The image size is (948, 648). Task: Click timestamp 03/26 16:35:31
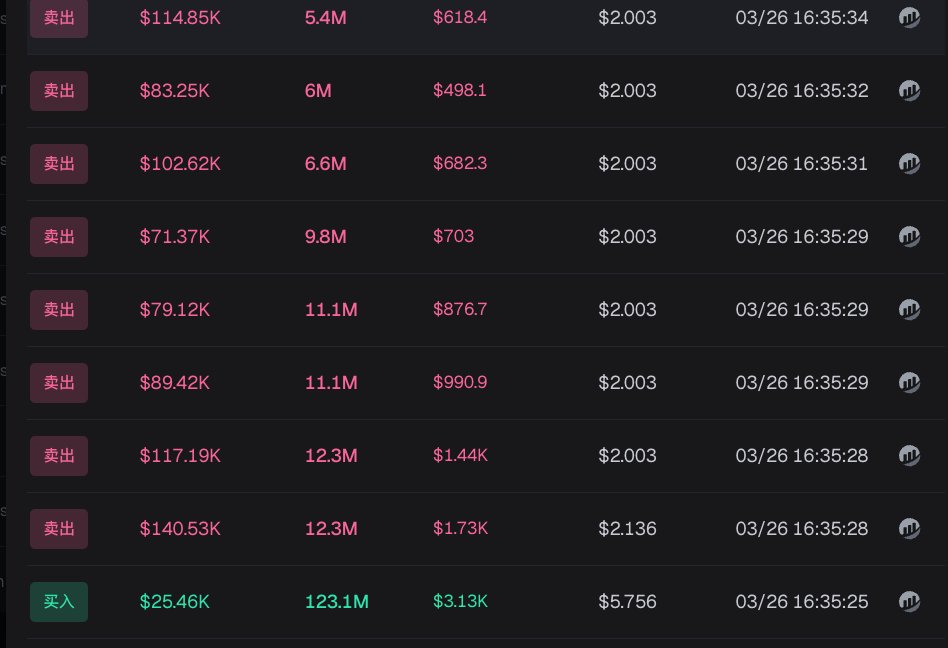(802, 164)
